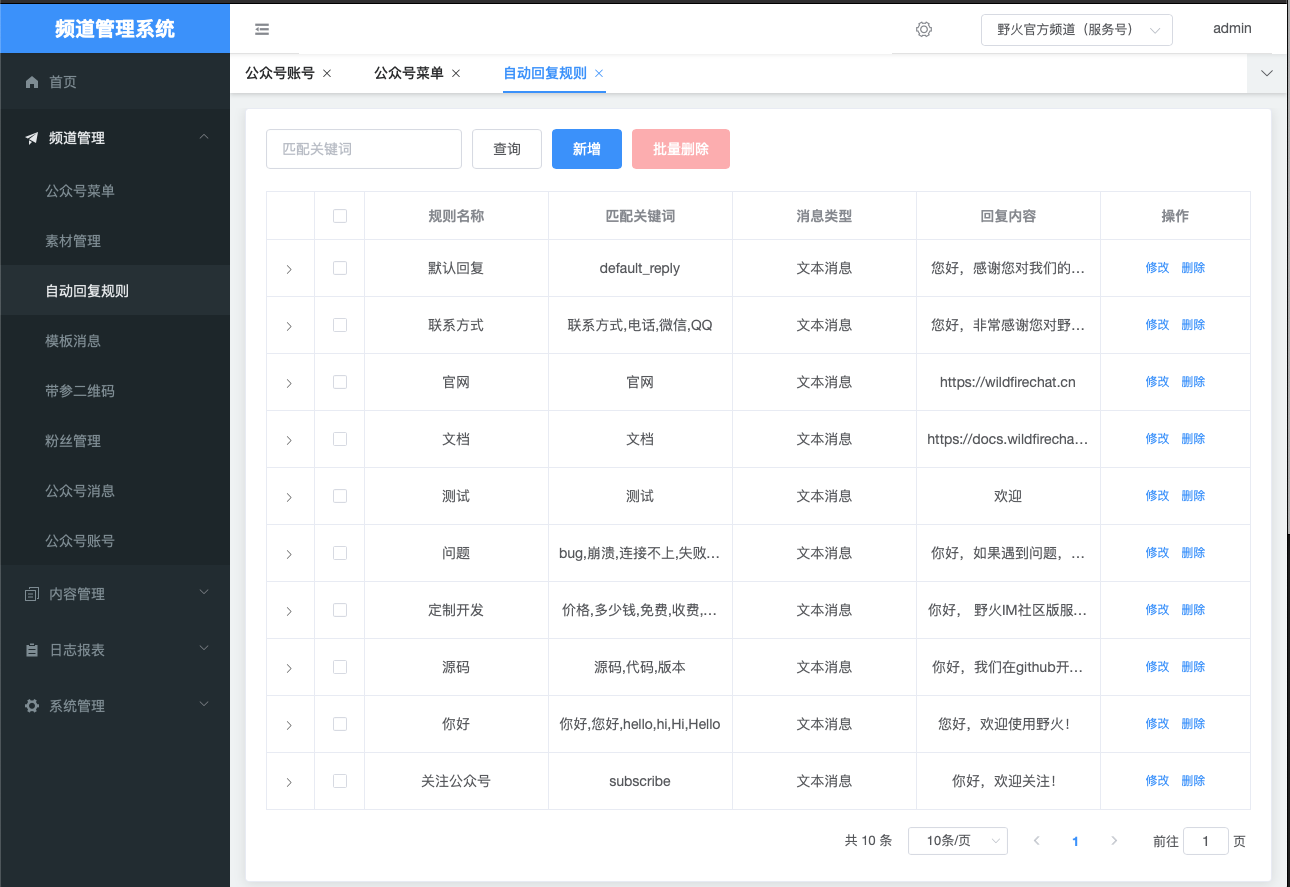Open the 野火官方频道 channel dropdown
Image resolution: width=1290 pixels, height=887 pixels.
coord(1076,30)
